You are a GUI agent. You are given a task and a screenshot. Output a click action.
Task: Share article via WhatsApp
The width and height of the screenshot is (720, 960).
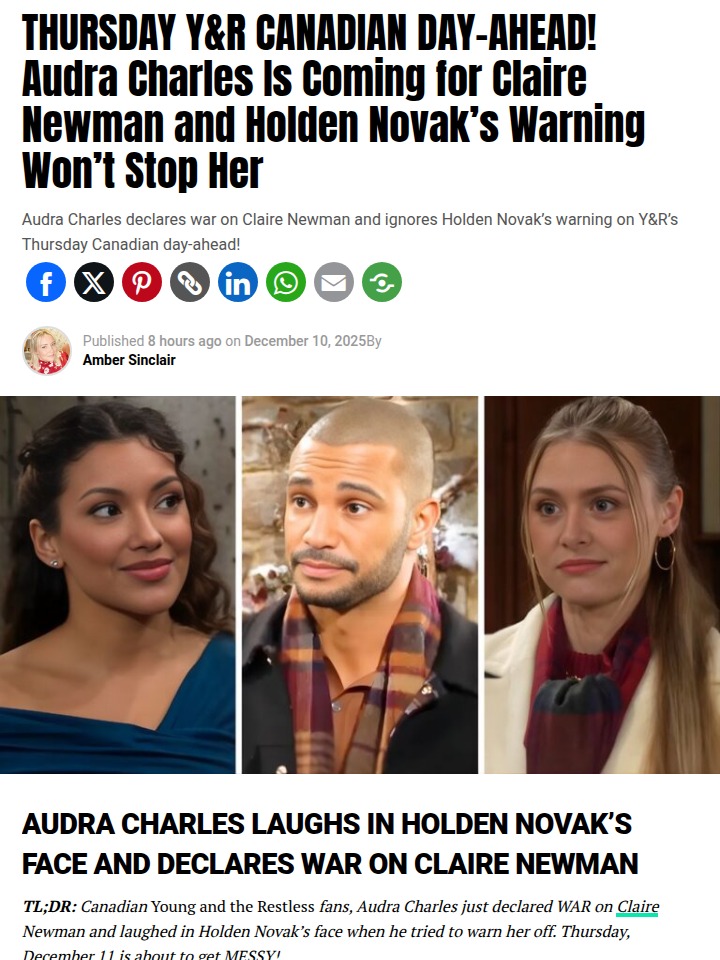point(286,282)
